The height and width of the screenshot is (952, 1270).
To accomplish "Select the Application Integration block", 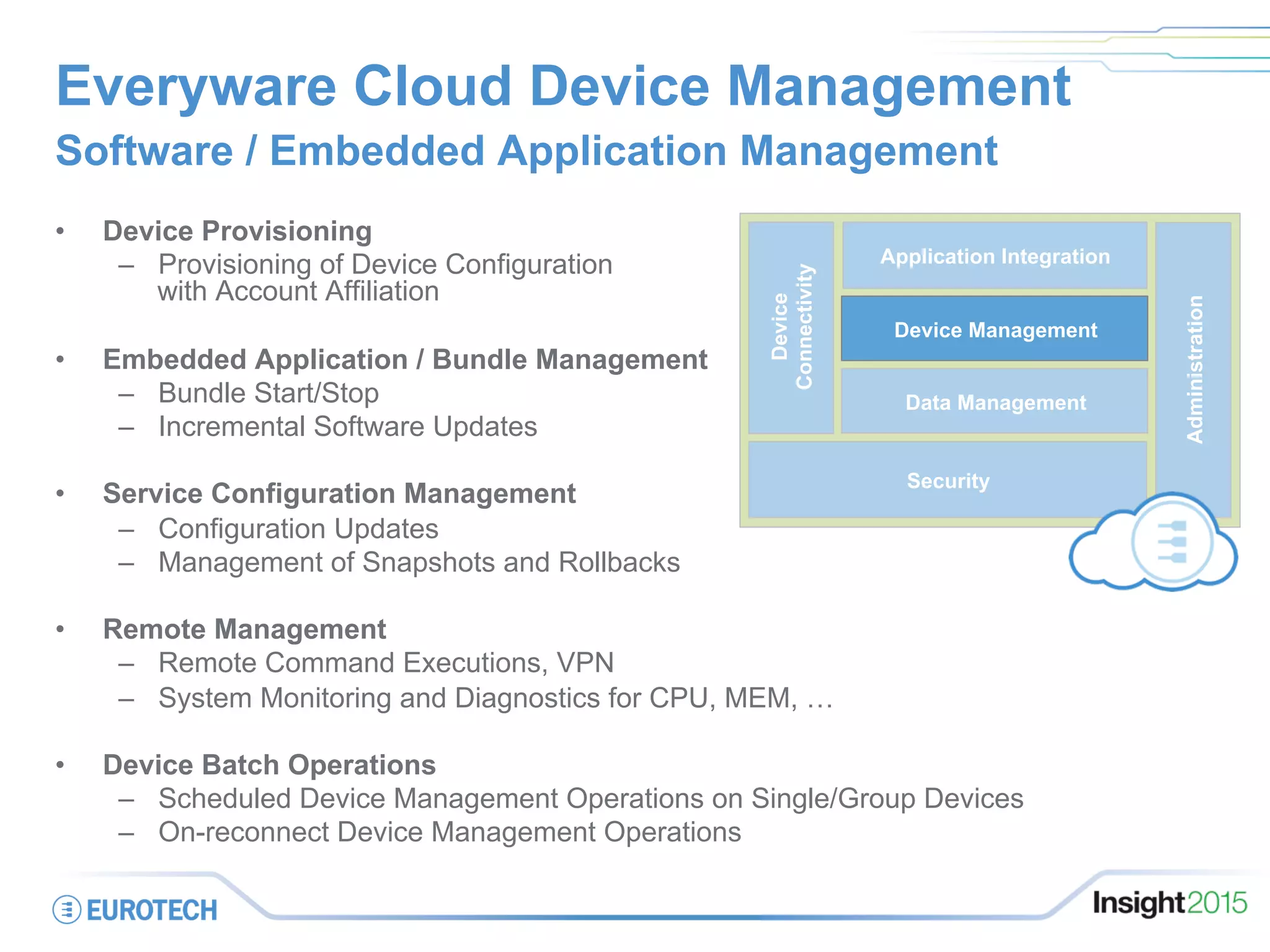I will click(x=995, y=256).
